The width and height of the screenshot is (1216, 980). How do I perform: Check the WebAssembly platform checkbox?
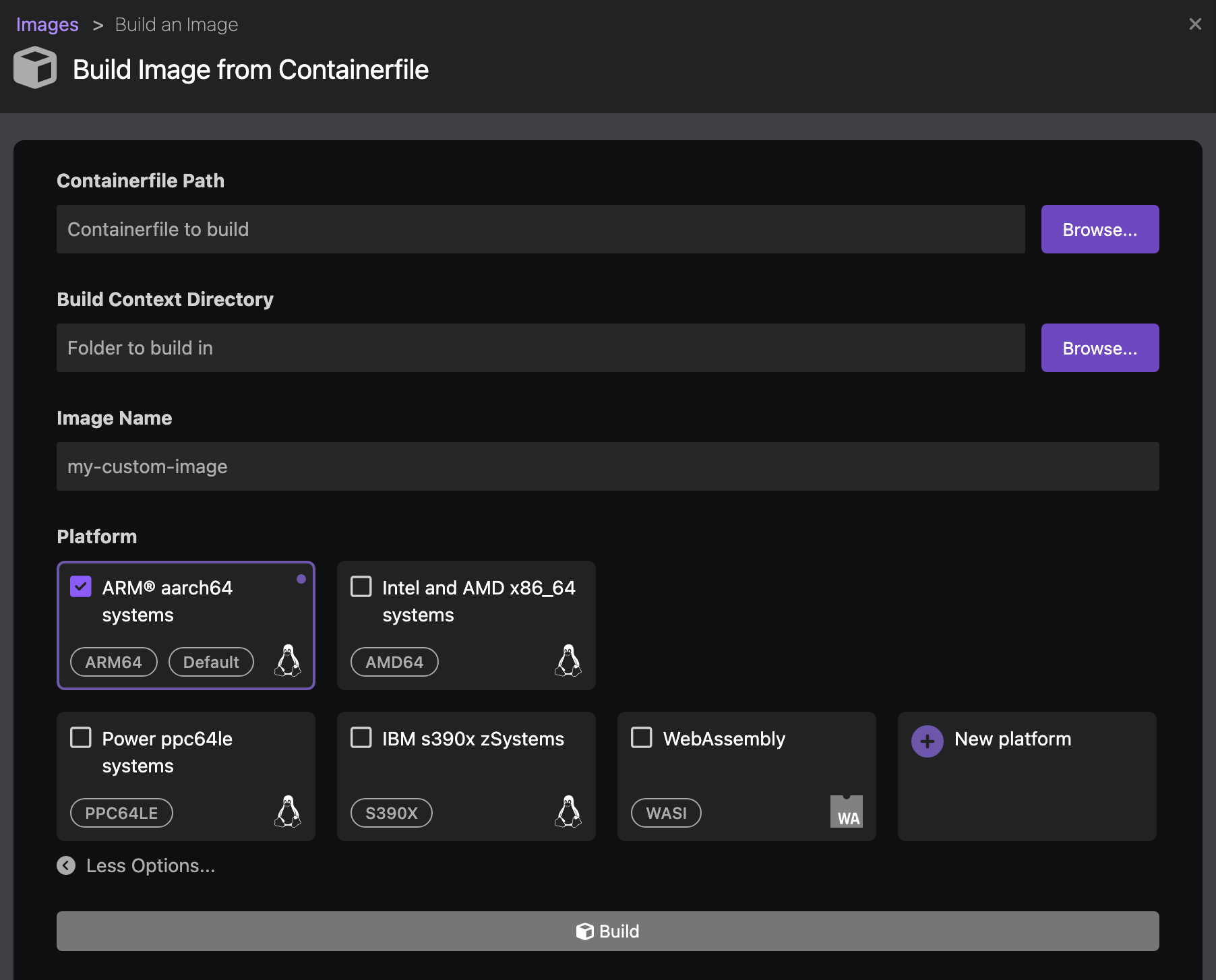coord(642,738)
